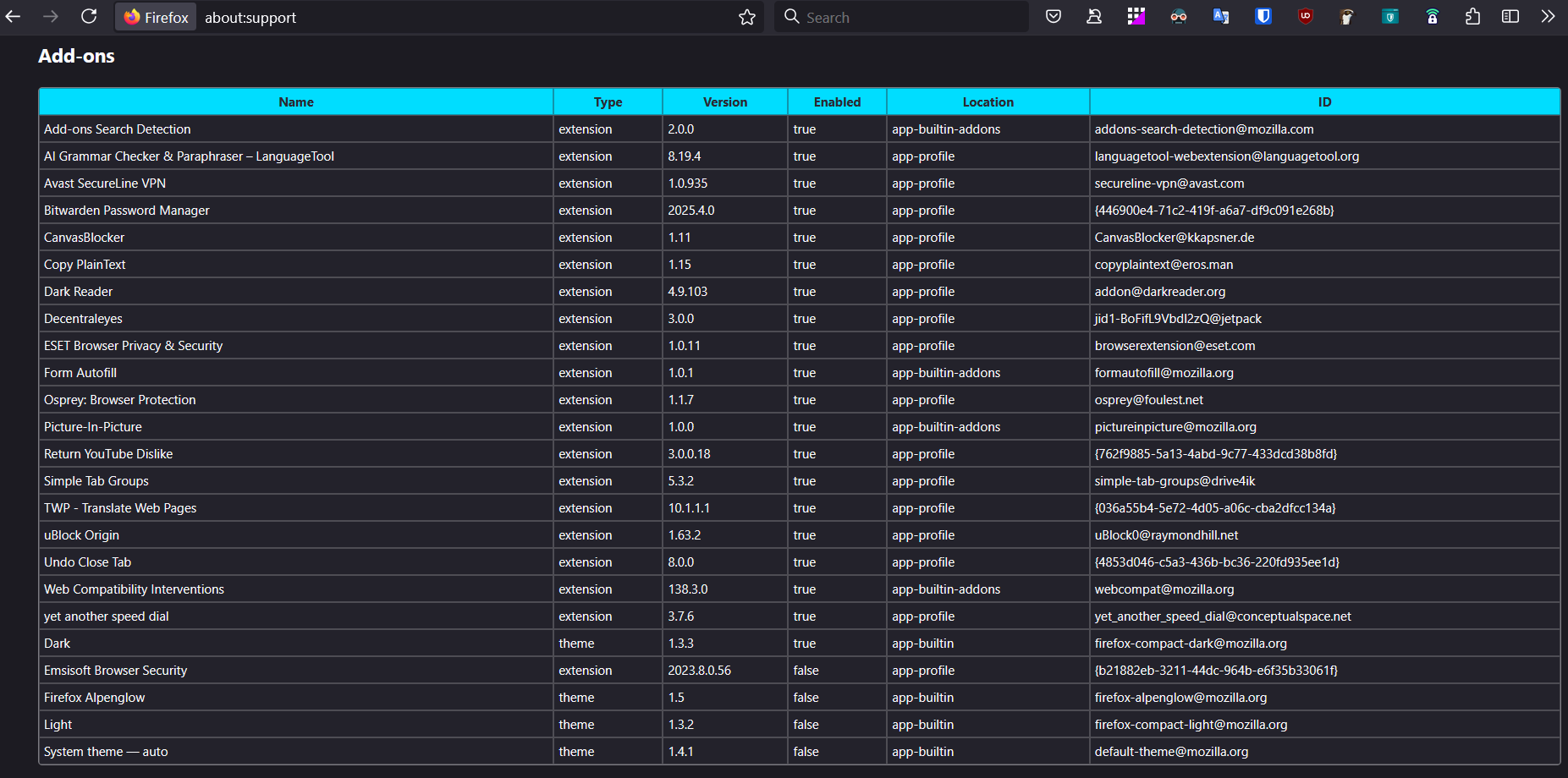
Task: Click the Dark Reader name cell
Action: [296, 291]
